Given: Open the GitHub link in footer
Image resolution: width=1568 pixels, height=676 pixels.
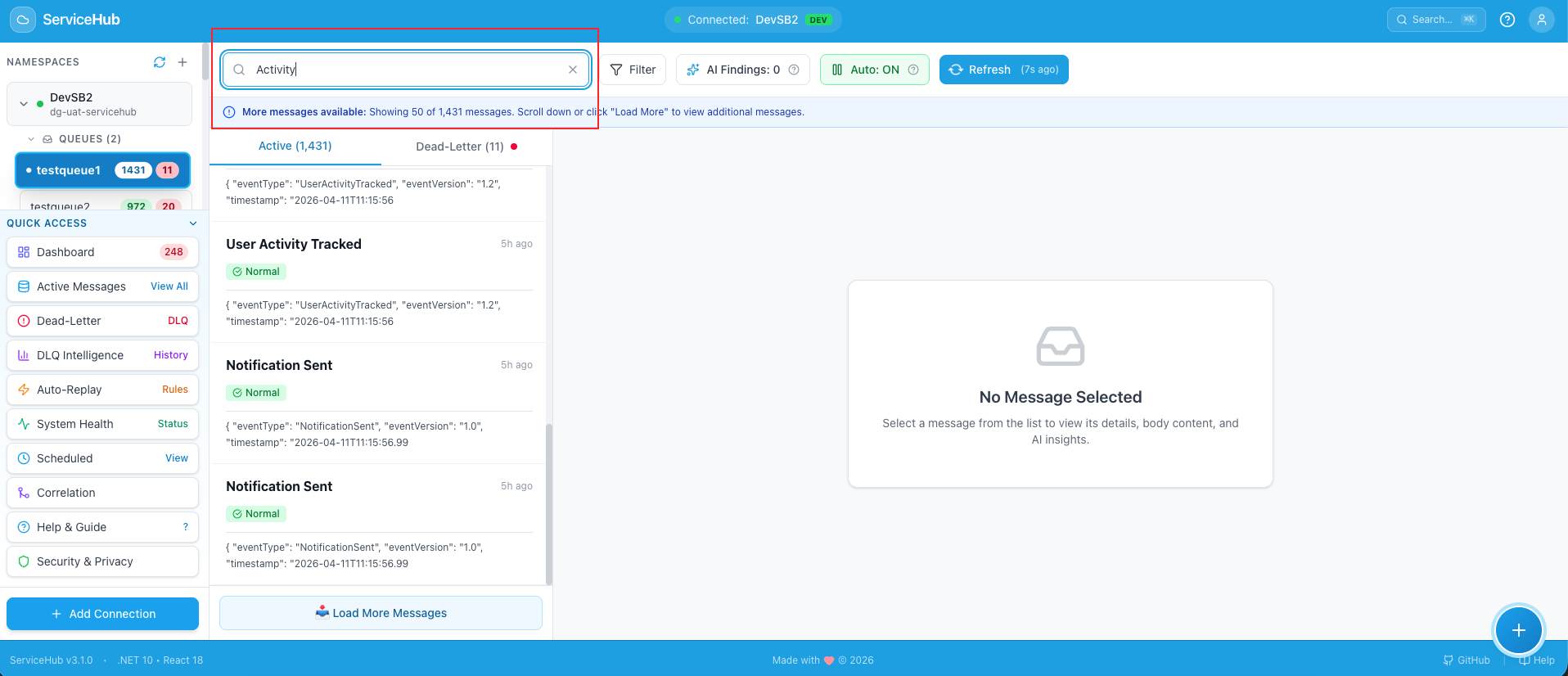Looking at the screenshot, I should (1467, 660).
